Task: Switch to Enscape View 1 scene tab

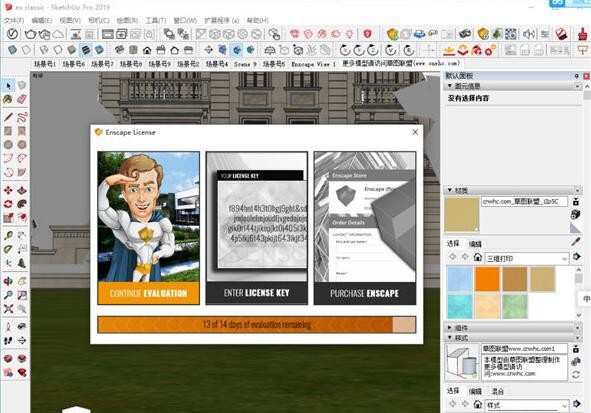Action: pyautogui.click(x=314, y=64)
